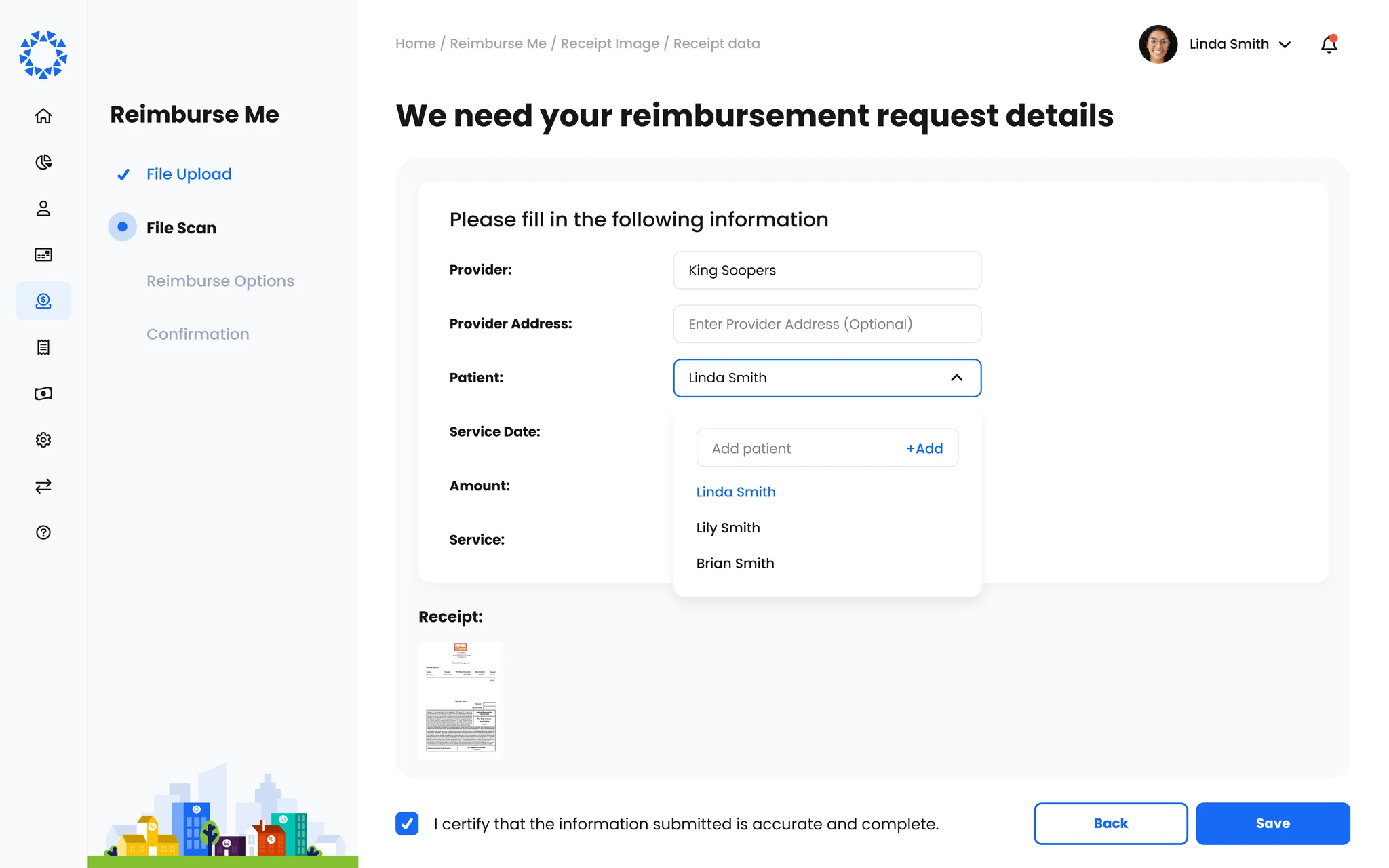
Task: Open the Confirmation step
Action: click(x=198, y=334)
